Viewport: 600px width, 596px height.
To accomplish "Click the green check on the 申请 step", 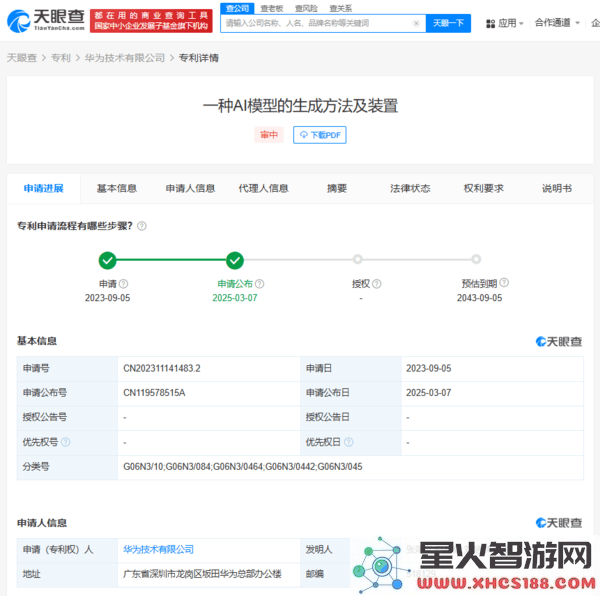I will click(x=108, y=261).
